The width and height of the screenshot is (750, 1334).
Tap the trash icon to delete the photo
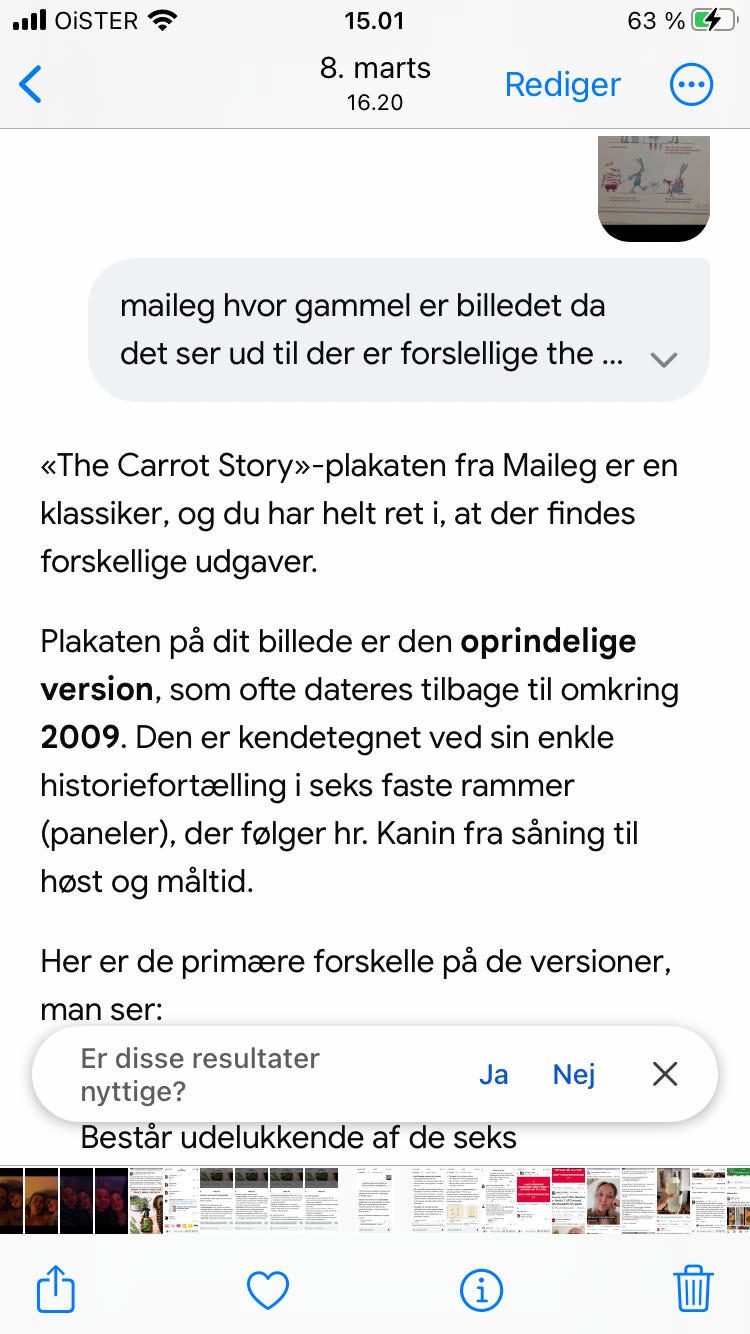tap(695, 1289)
